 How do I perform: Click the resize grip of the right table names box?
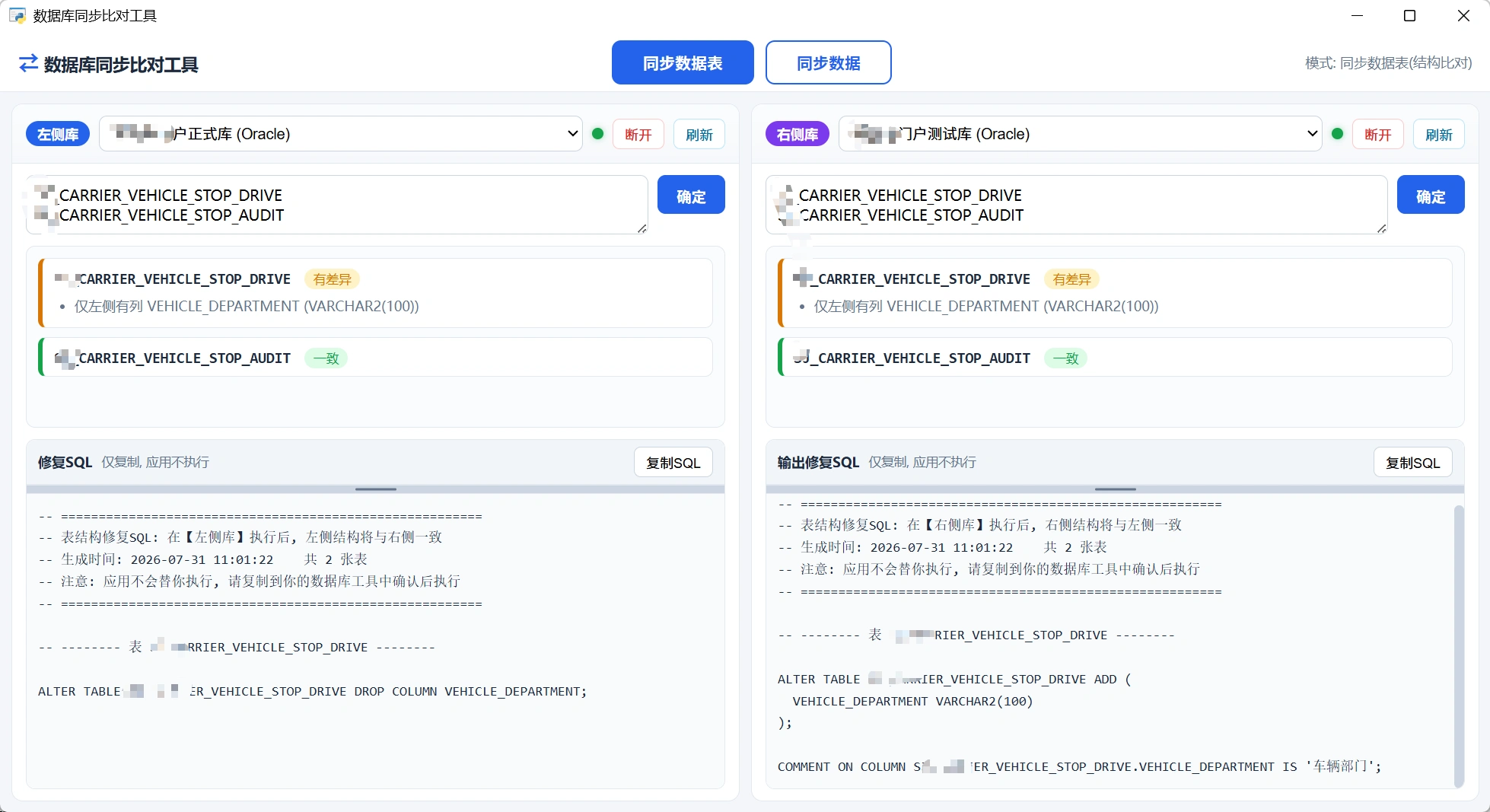(x=1382, y=228)
